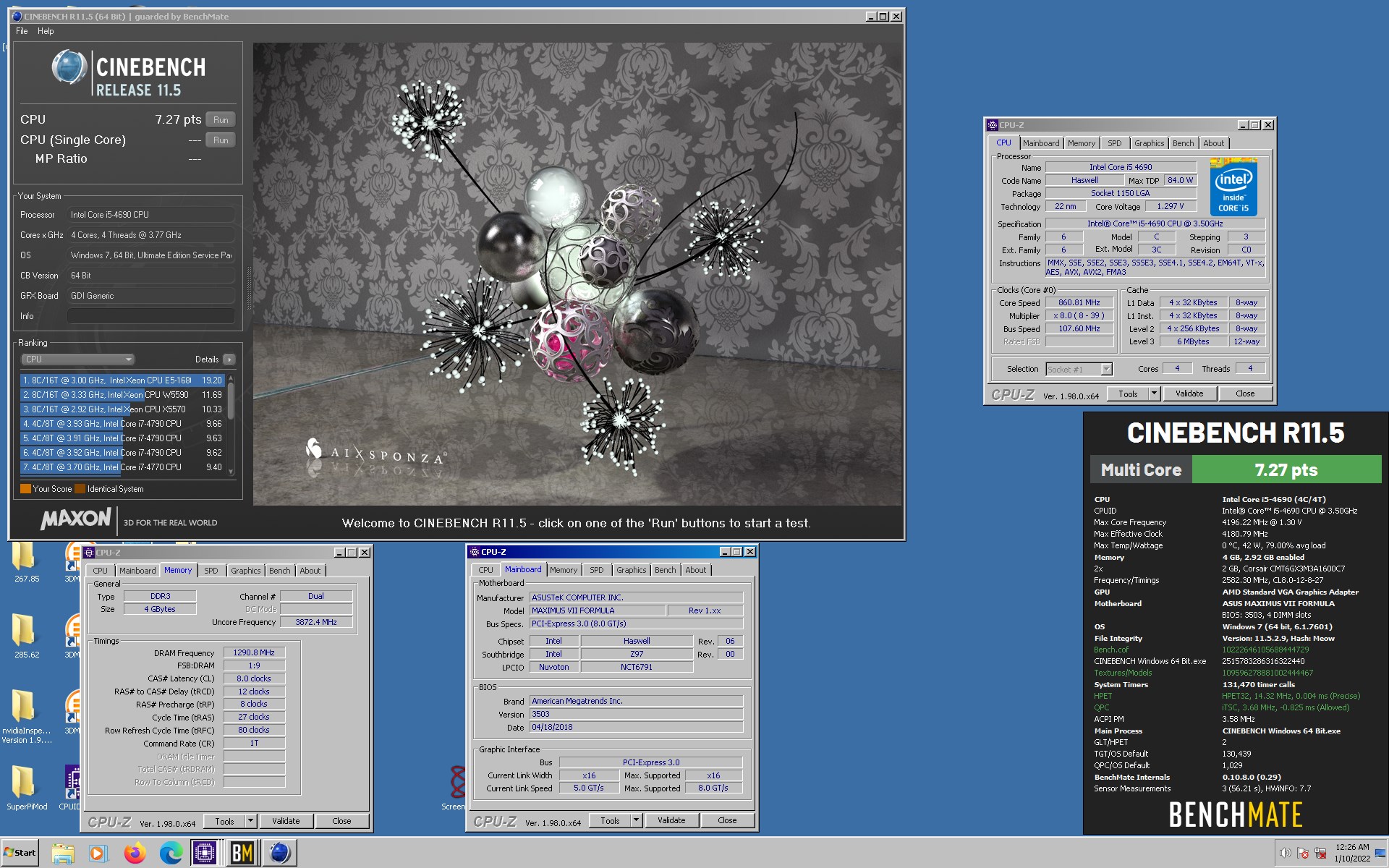Open the network status tray icon
This screenshot has width=1389, height=868.
[x=1320, y=853]
